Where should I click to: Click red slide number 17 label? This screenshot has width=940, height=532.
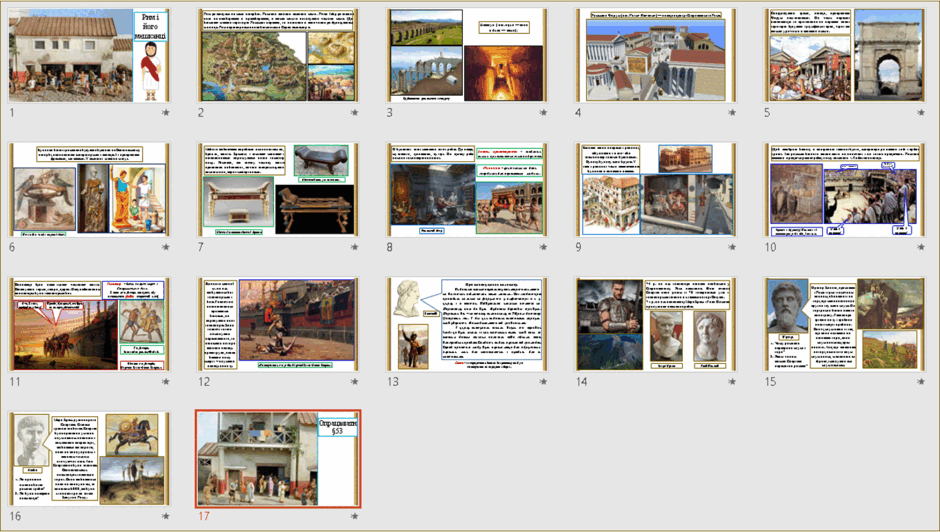tap(204, 516)
